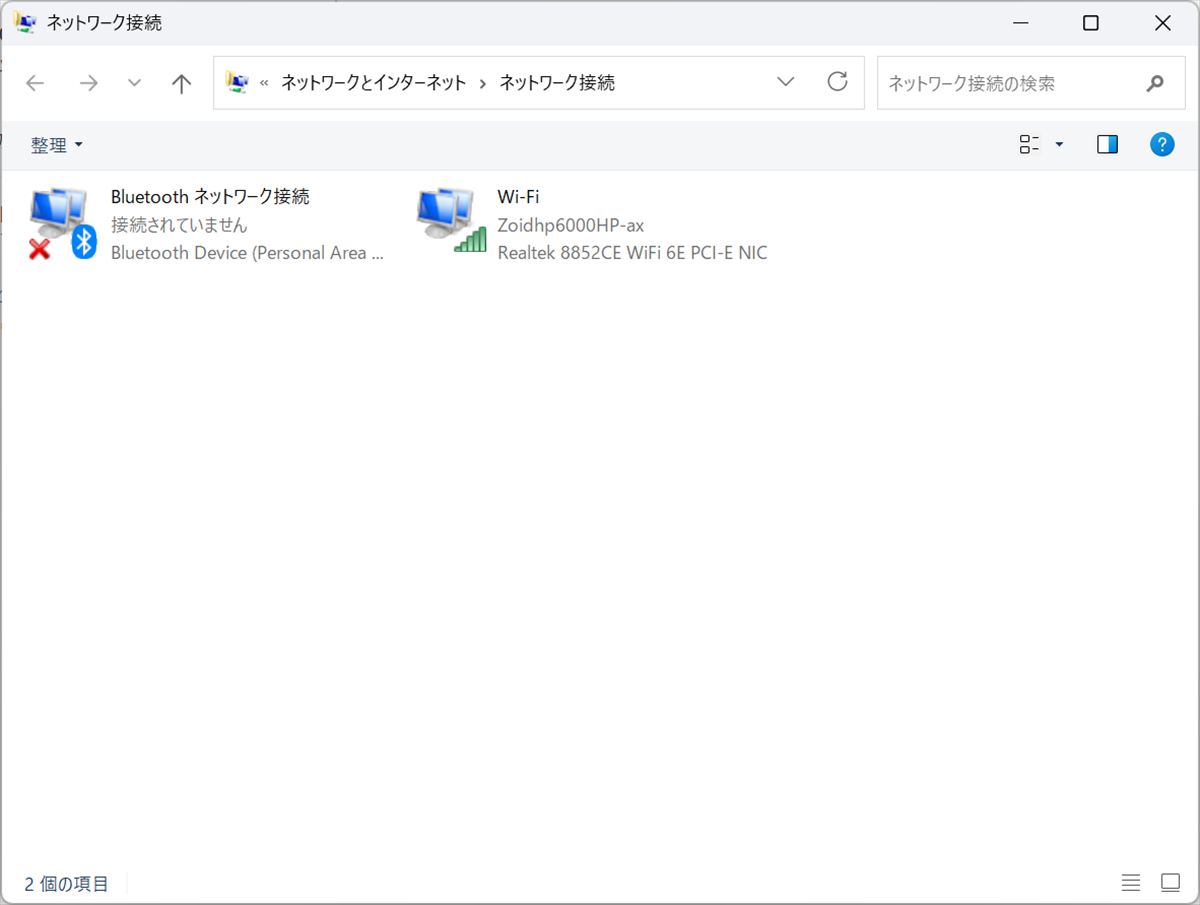Expand the recent locations dropdown chevron

tap(135, 83)
